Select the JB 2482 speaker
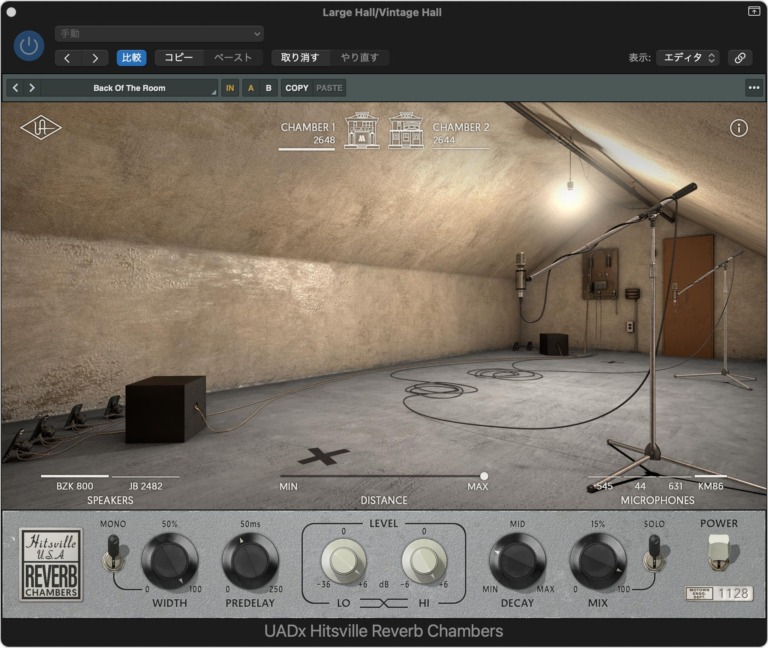 point(145,486)
